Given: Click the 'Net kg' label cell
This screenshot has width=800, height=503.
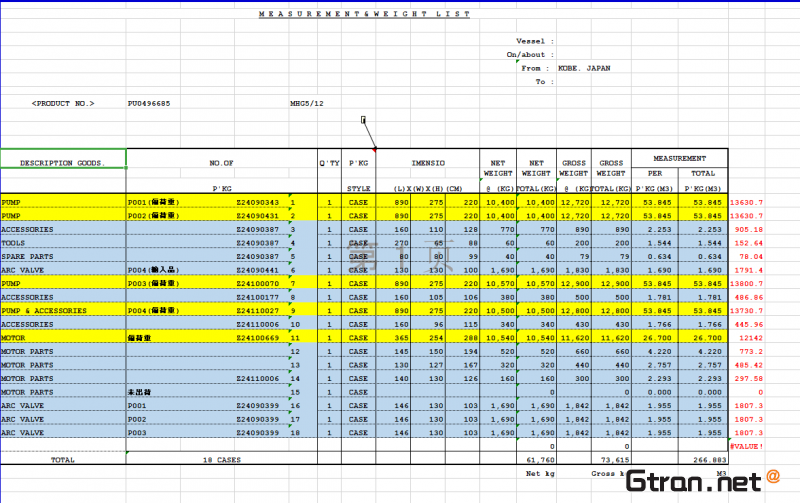Looking at the screenshot, I should coord(540,474).
